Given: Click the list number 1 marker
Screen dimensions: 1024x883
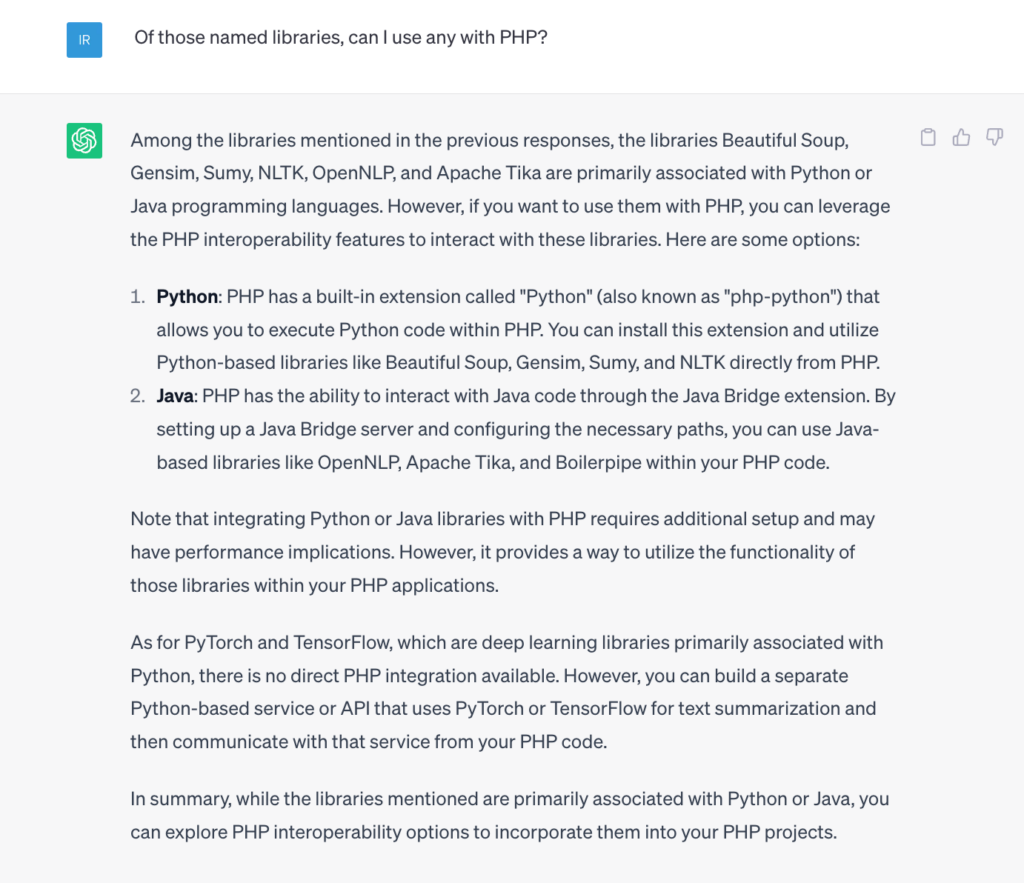Looking at the screenshot, I should pos(137,297).
